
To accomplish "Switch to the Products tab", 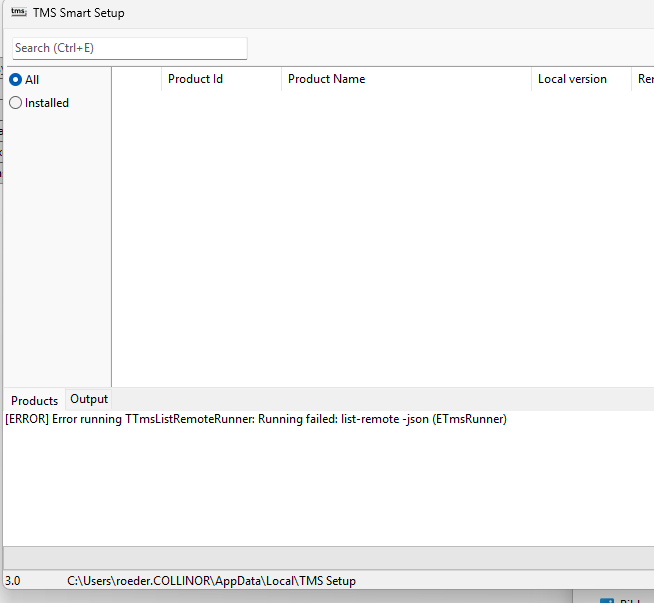I will [35, 400].
